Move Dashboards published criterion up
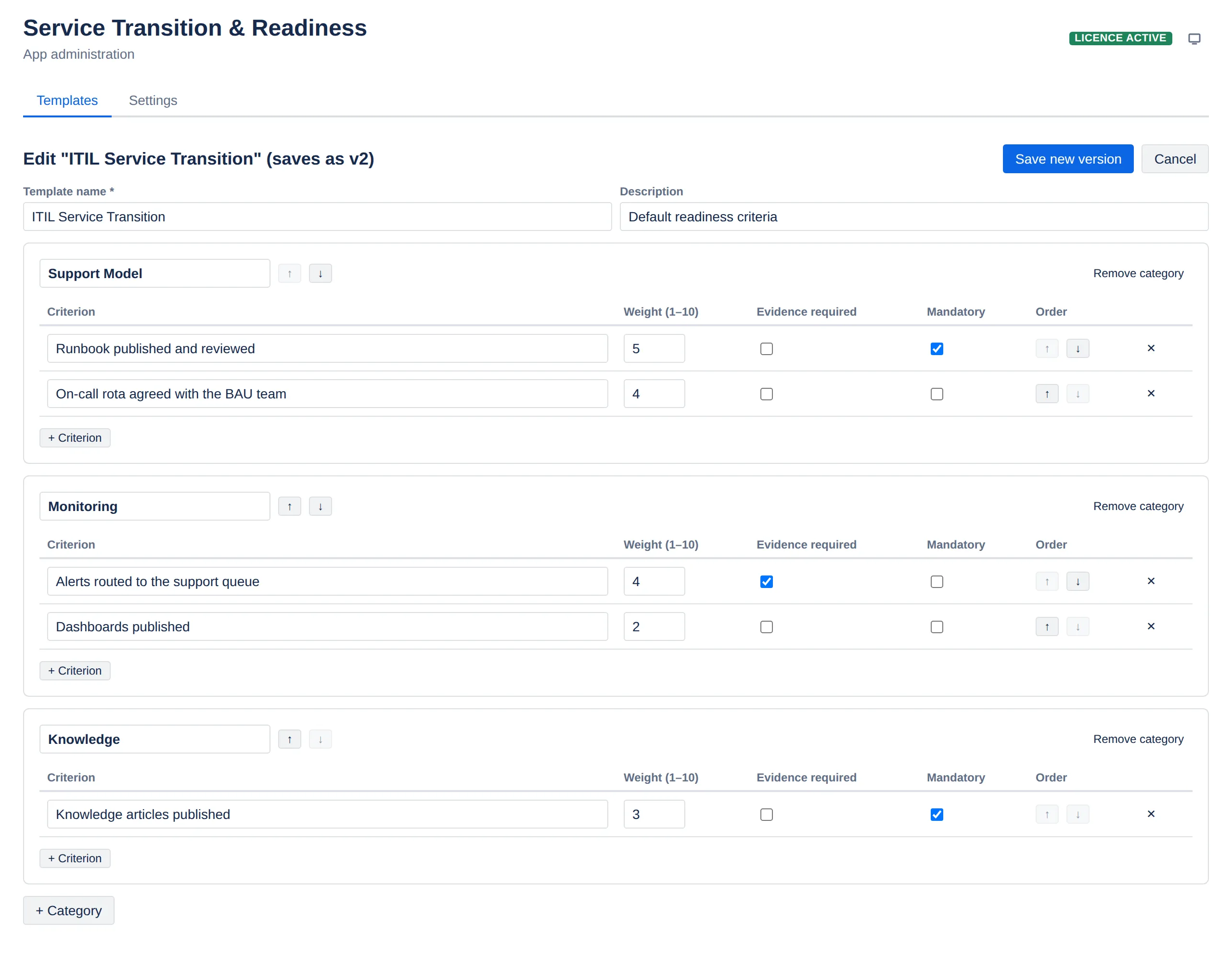Screen dimensions: 1232x971 pos(1047,626)
